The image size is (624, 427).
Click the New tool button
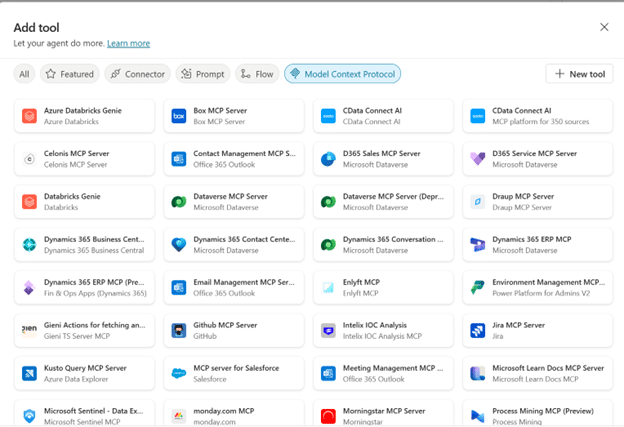pyautogui.click(x=579, y=74)
